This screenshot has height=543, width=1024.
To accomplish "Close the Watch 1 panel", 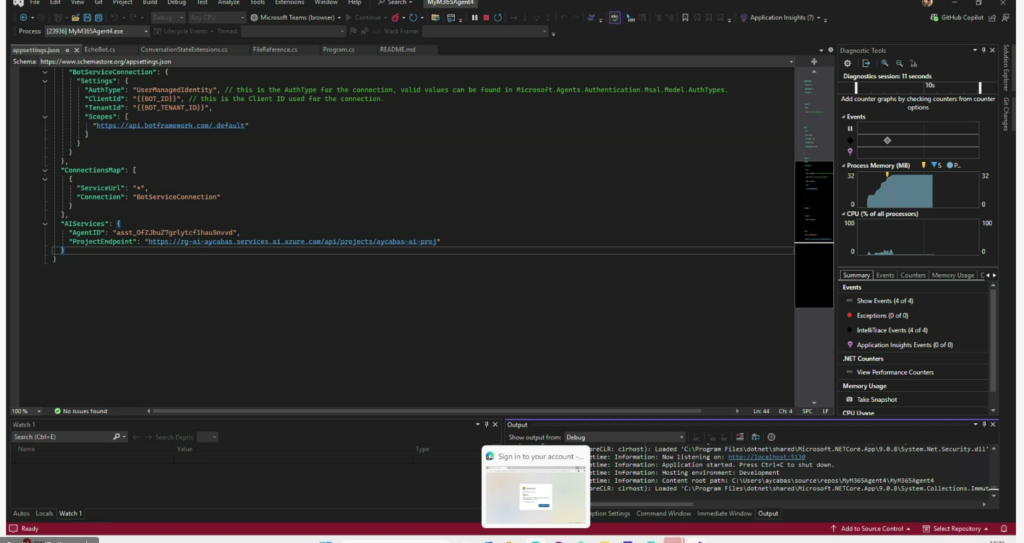I will pyautogui.click(x=495, y=425).
